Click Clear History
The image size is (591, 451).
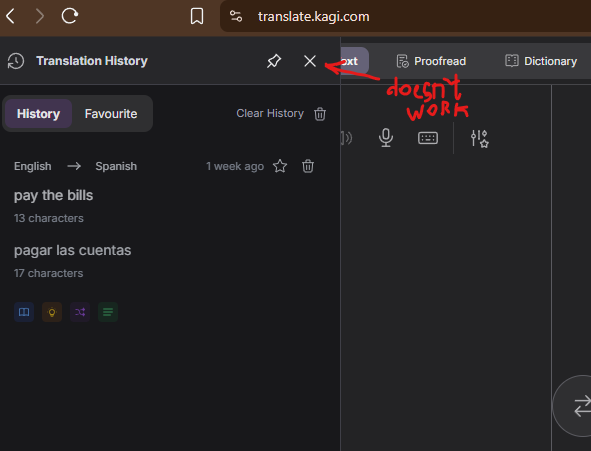[270, 113]
